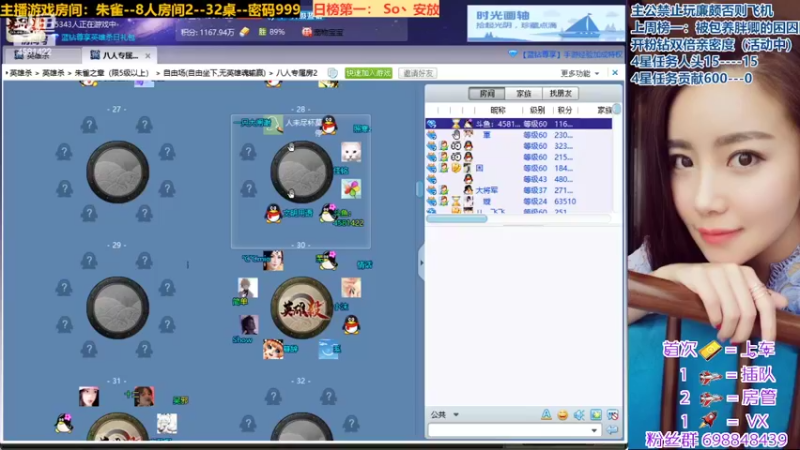Image resolution: width=800 pixels, height=450 pixels.
Task: Click the hourglass icon in the 斗鱼 row
Action: tap(456, 124)
